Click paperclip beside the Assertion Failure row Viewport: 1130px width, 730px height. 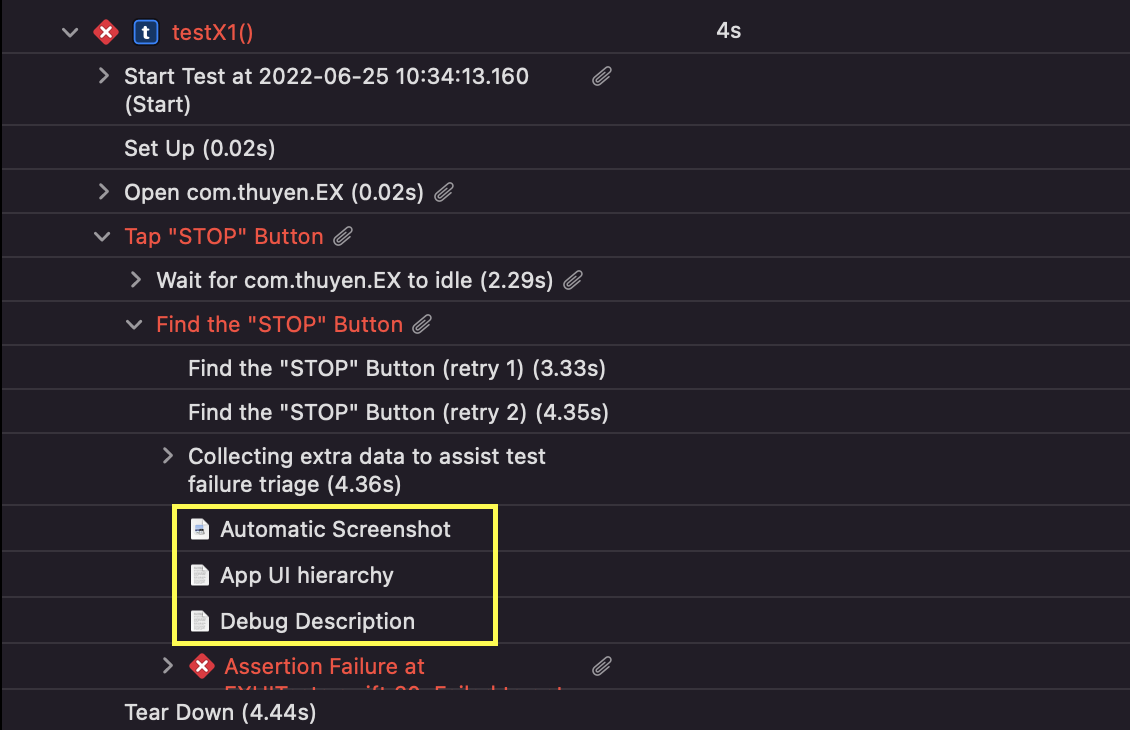[601, 666]
